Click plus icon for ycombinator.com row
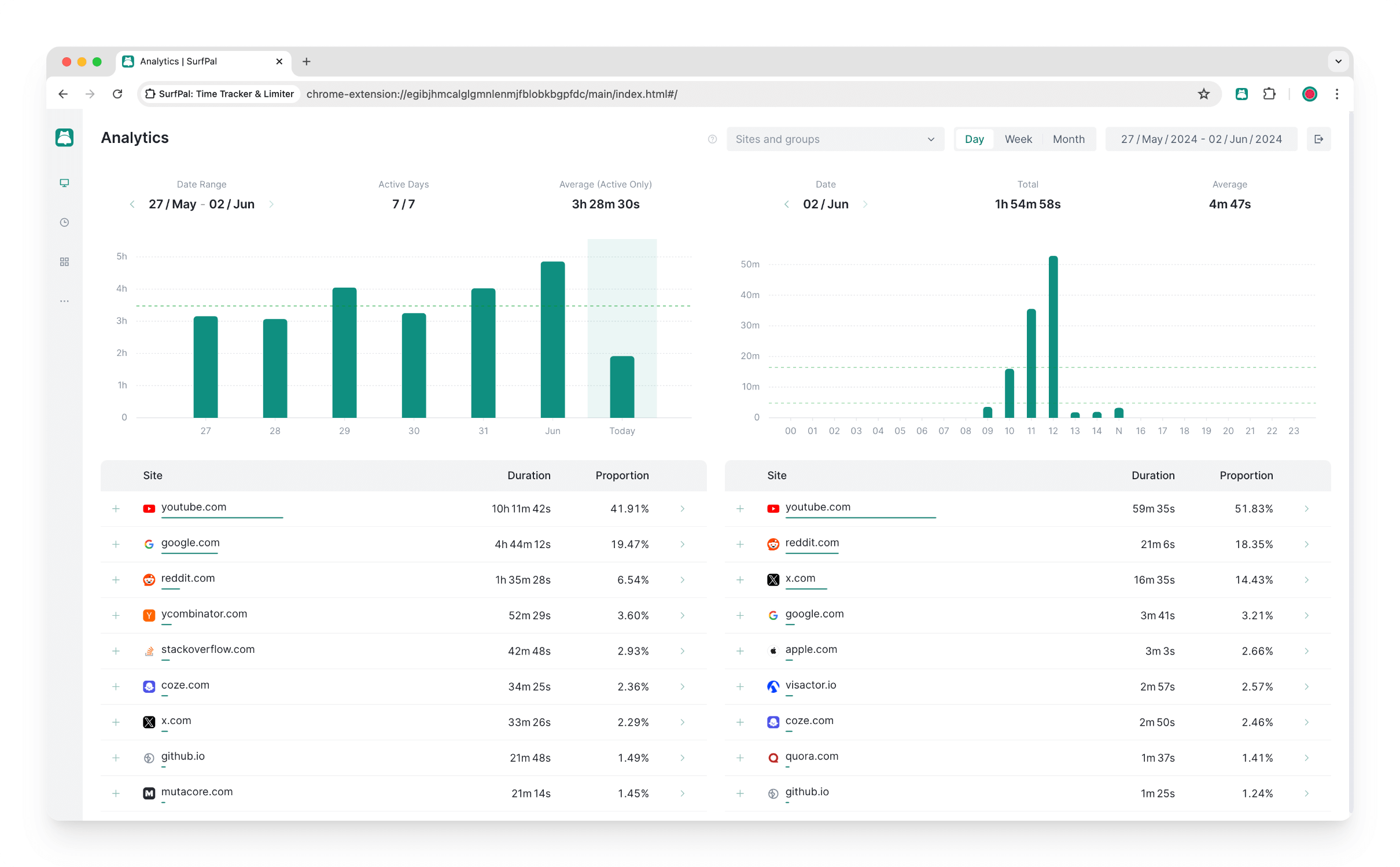 pyautogui.click(x=116, y=615)
